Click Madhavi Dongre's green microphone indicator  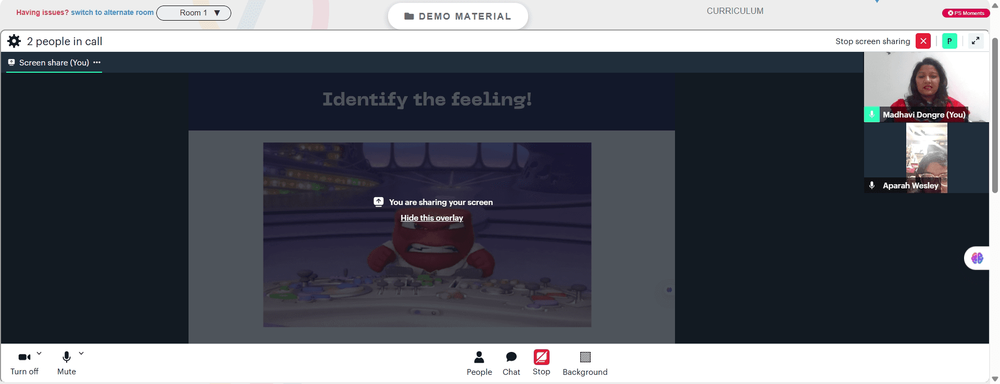point(872,115)
